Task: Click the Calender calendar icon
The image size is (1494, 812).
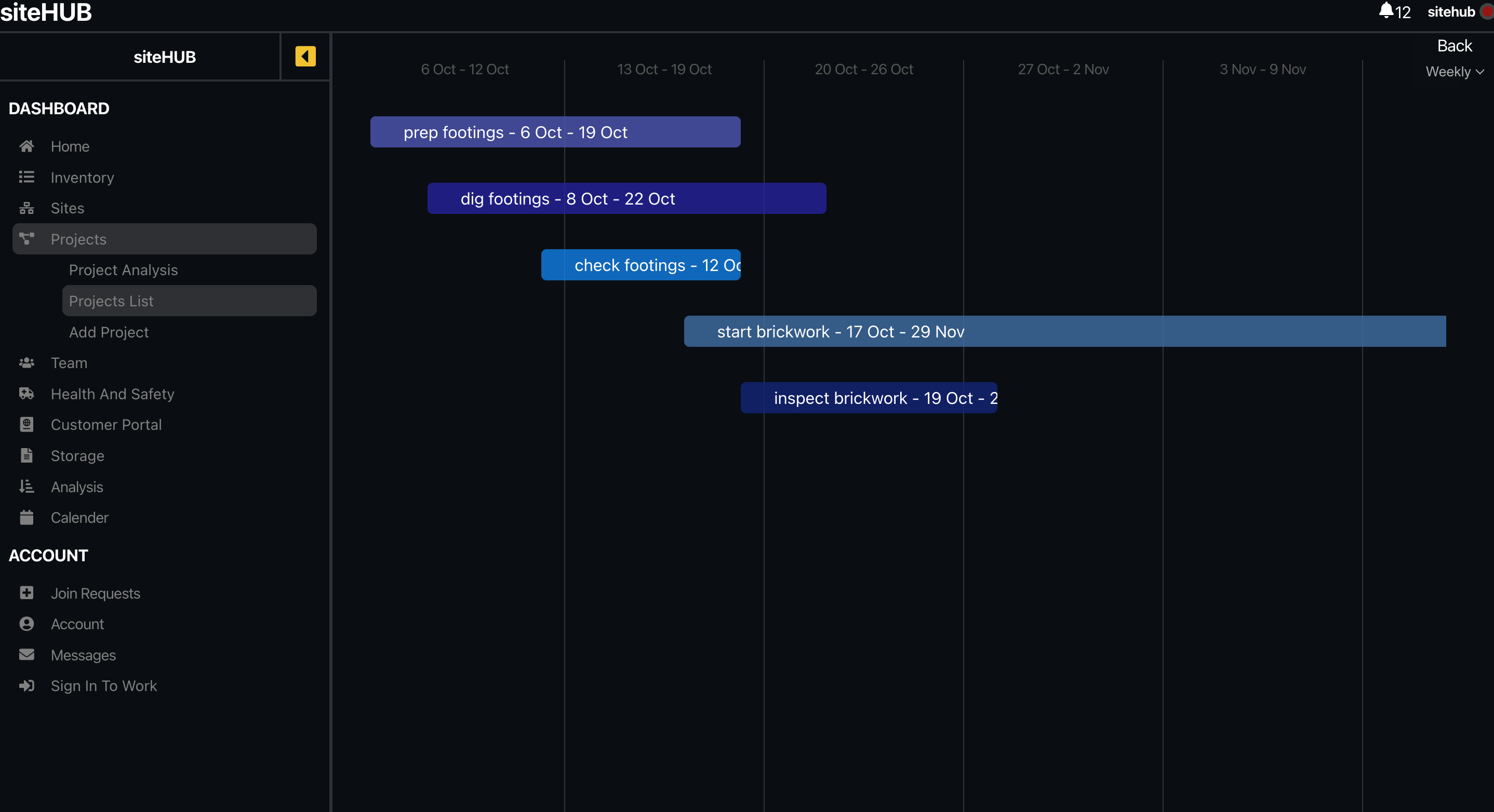Action: coord(26,517)
